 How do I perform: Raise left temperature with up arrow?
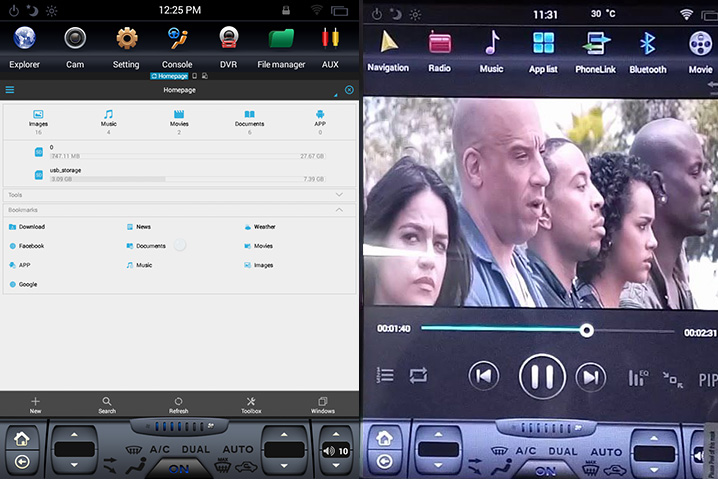point(74,434)
